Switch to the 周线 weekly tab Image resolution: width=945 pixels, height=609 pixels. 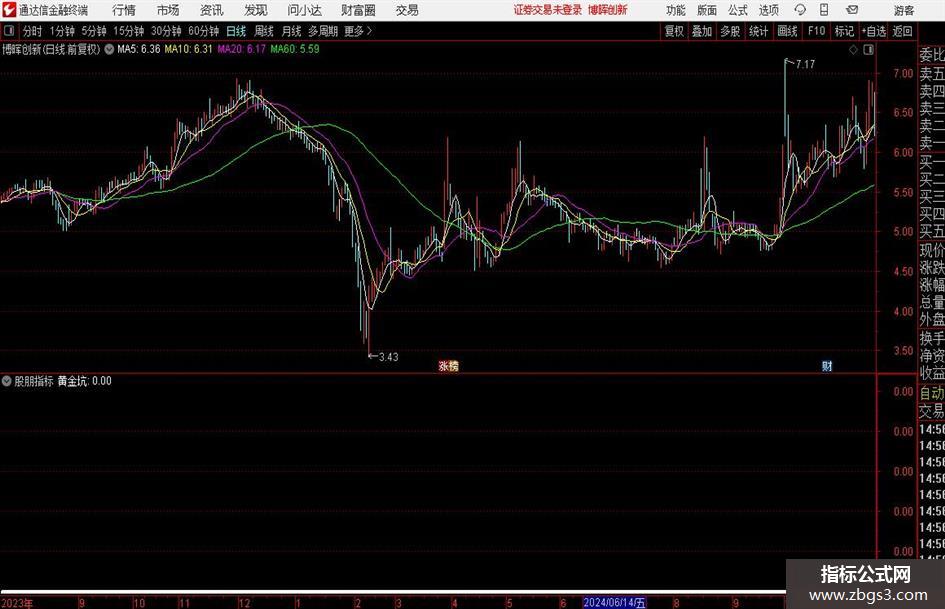click(x=264, y=31)
